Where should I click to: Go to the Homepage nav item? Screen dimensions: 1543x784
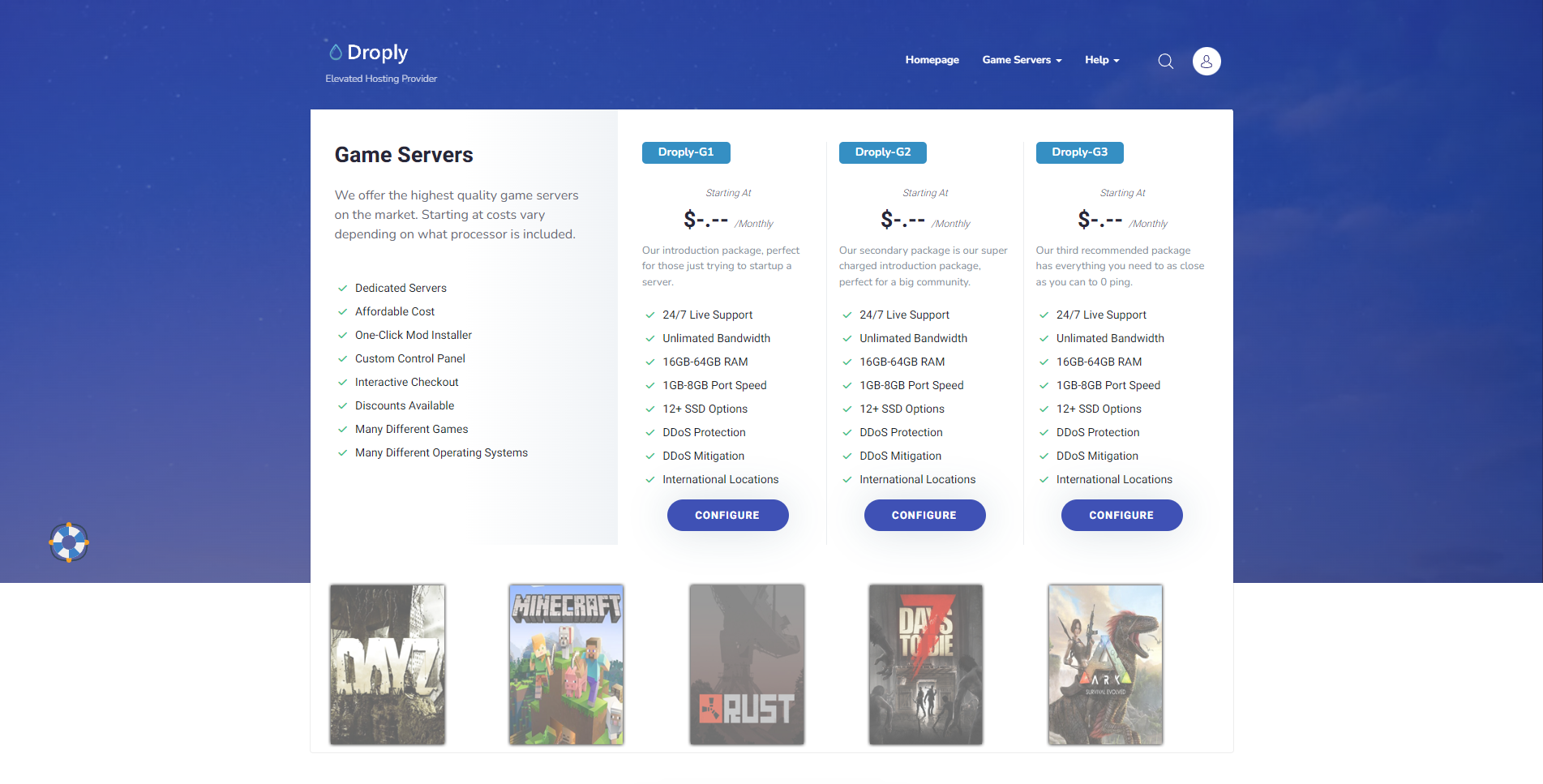pos(932,60)
